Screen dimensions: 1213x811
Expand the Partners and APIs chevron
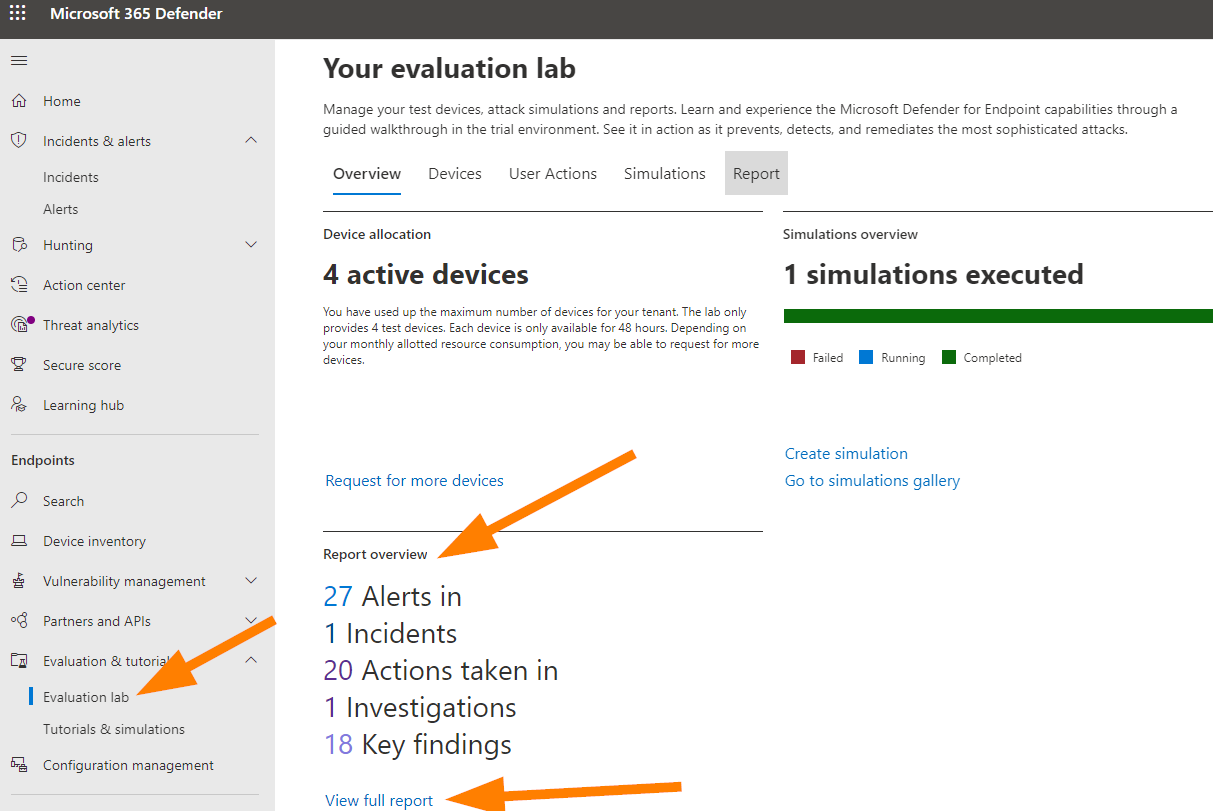coord(251,620)
